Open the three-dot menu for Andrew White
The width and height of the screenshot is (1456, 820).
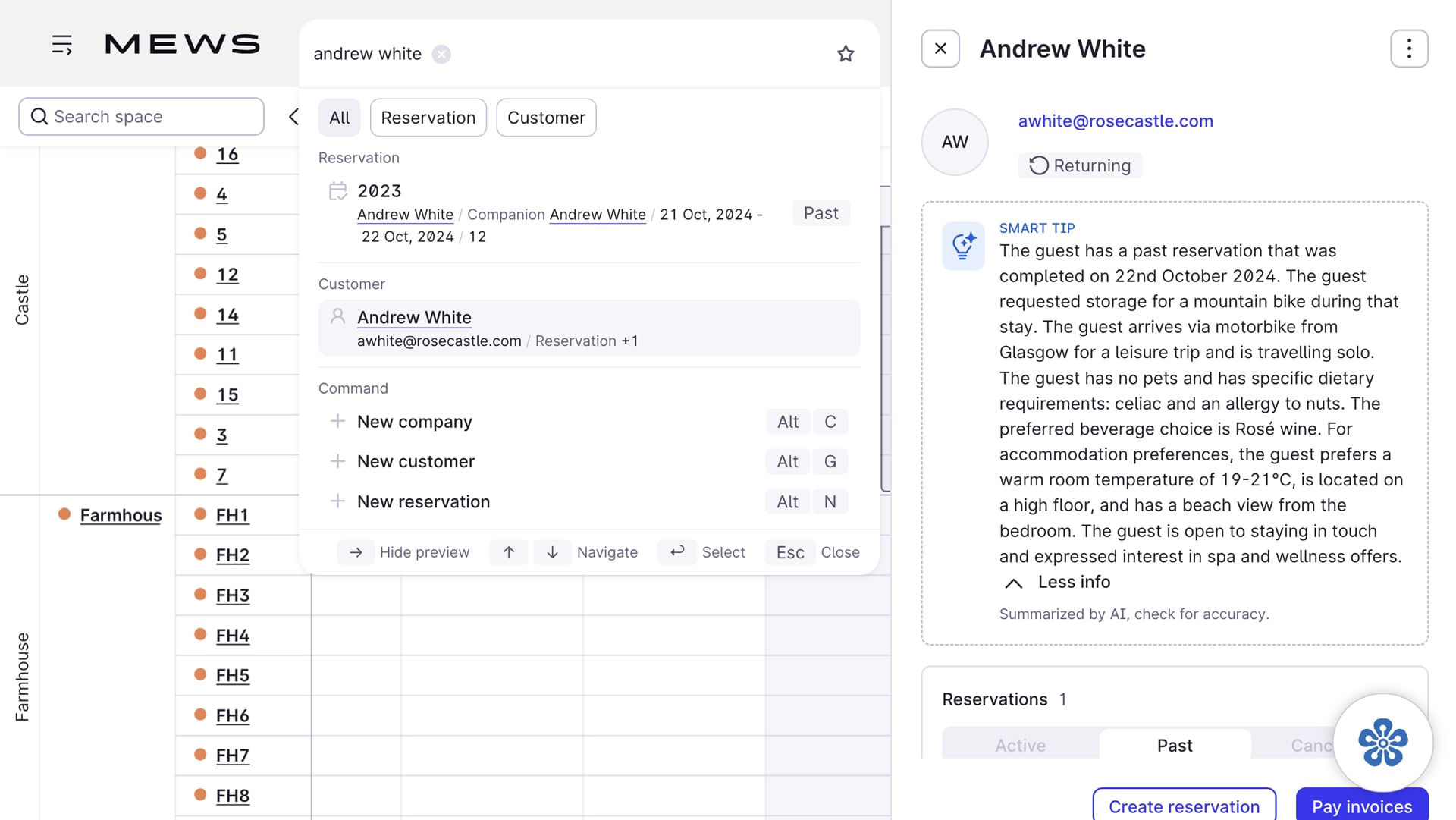[x=1409, y=49]
